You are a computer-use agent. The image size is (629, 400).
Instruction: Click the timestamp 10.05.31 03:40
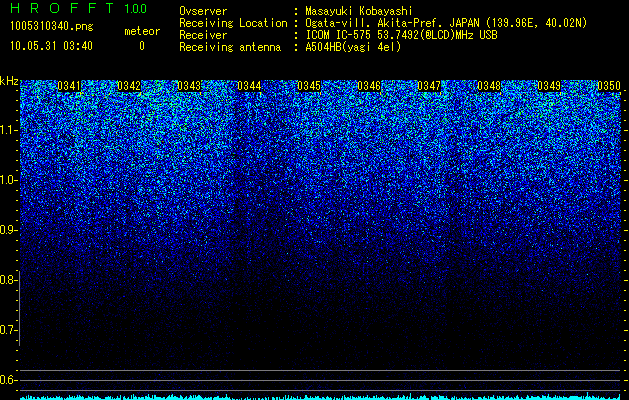click(51, 46)
